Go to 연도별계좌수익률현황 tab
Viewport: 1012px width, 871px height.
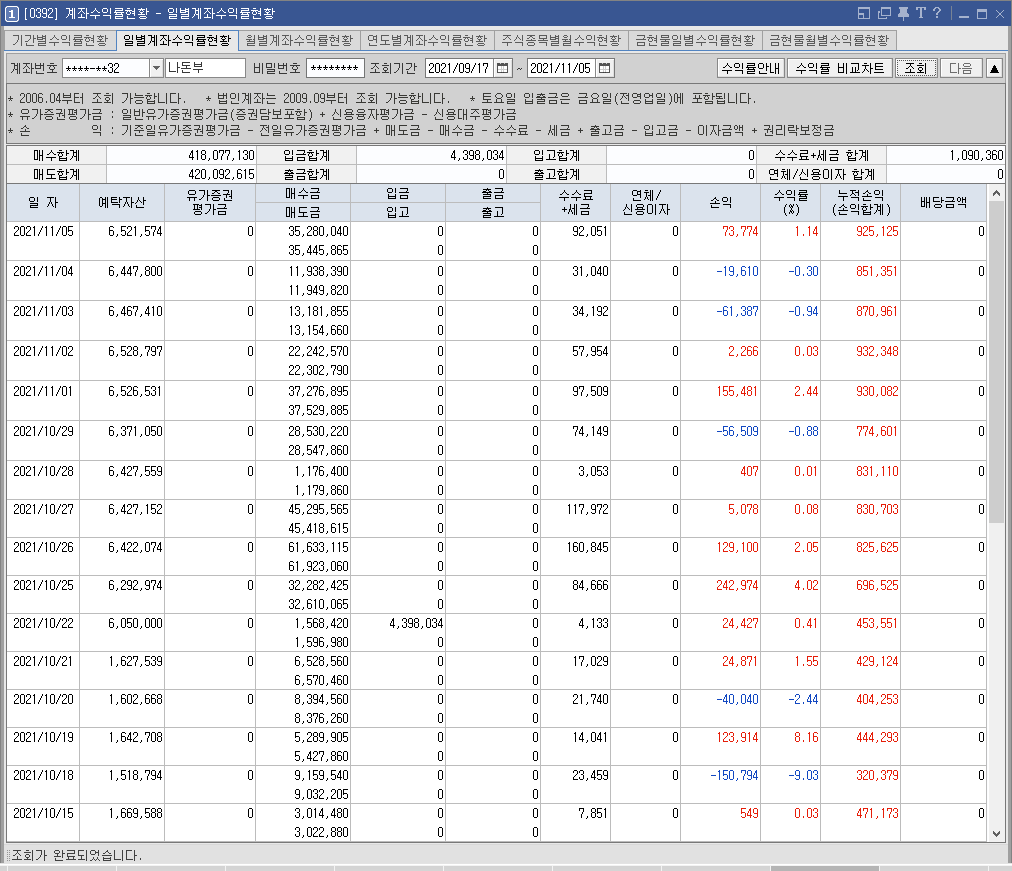pyautogui.click(x=427, y=41)
